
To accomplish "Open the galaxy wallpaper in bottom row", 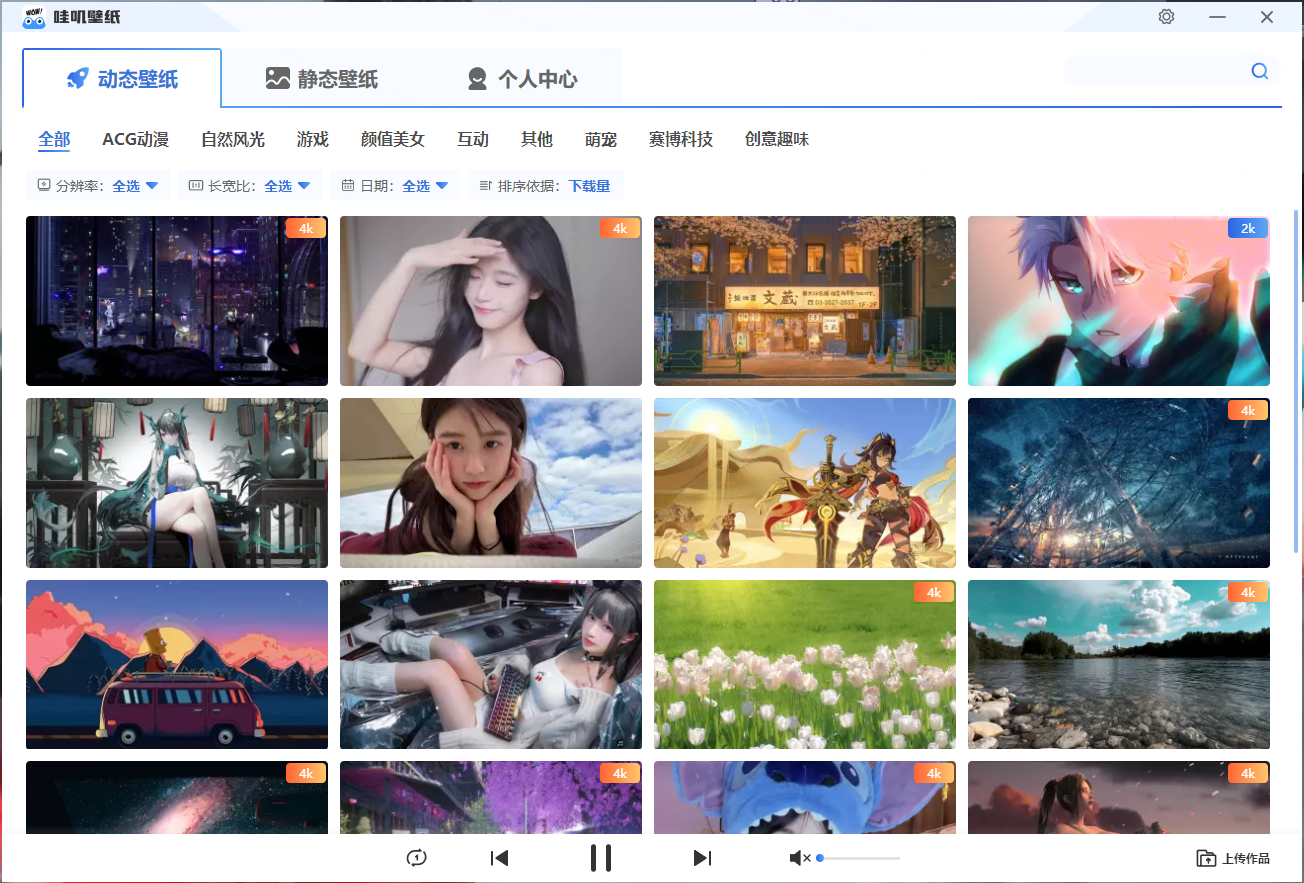I will tap(177, 797).
